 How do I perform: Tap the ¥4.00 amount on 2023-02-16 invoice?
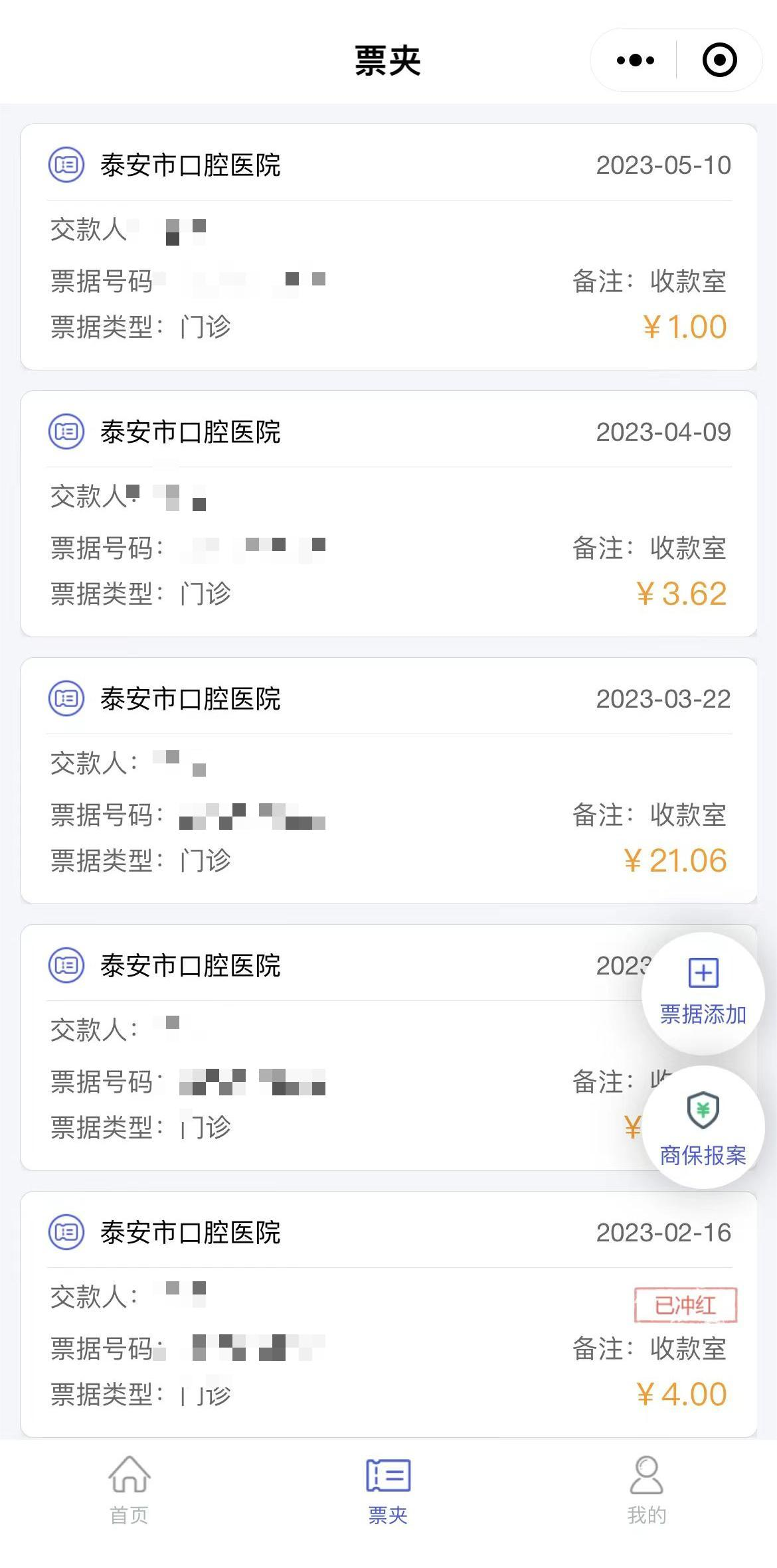[x=681, y=1394]
